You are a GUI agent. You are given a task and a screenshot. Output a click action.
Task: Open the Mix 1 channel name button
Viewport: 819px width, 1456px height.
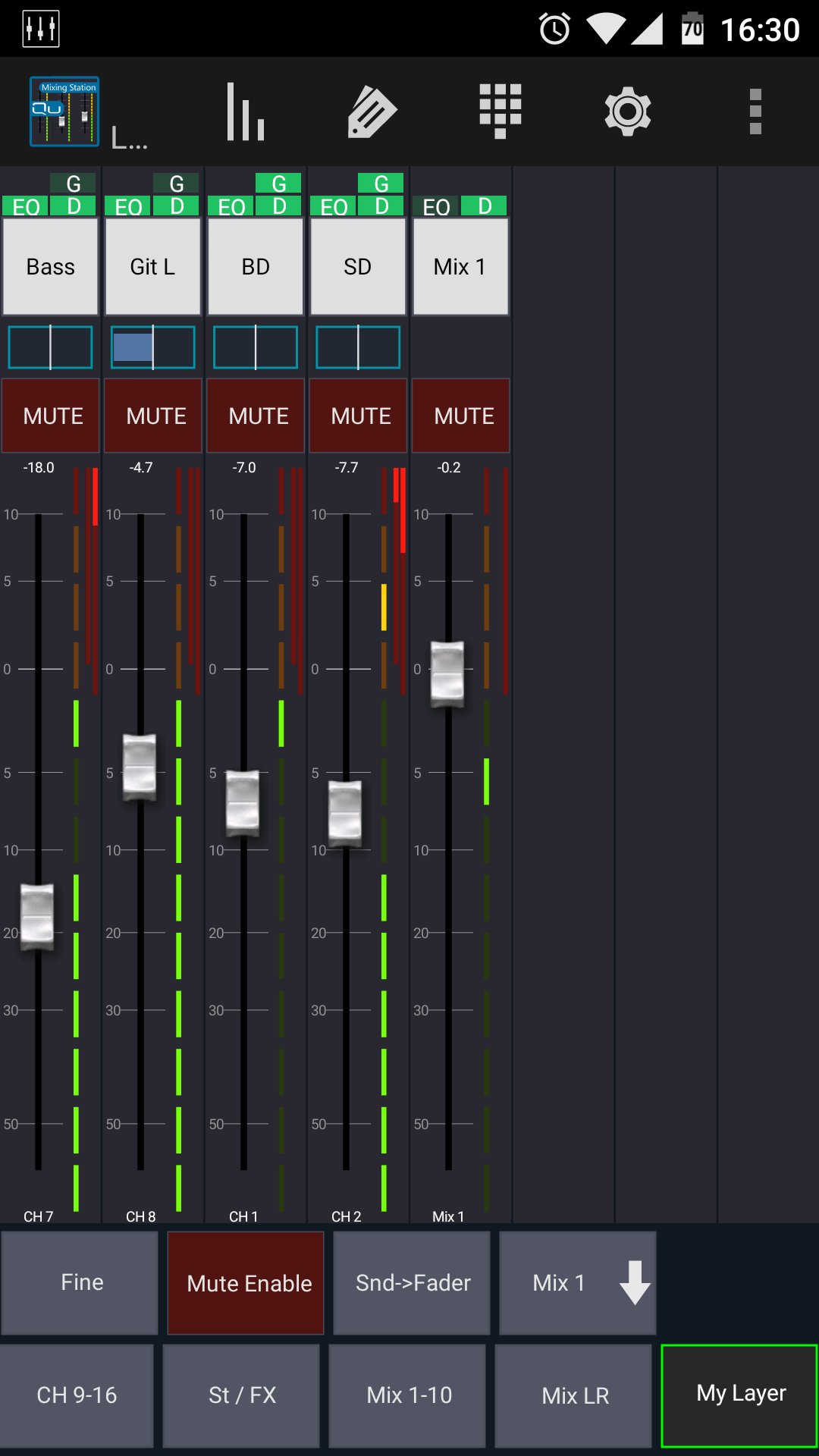coord(460,267)
